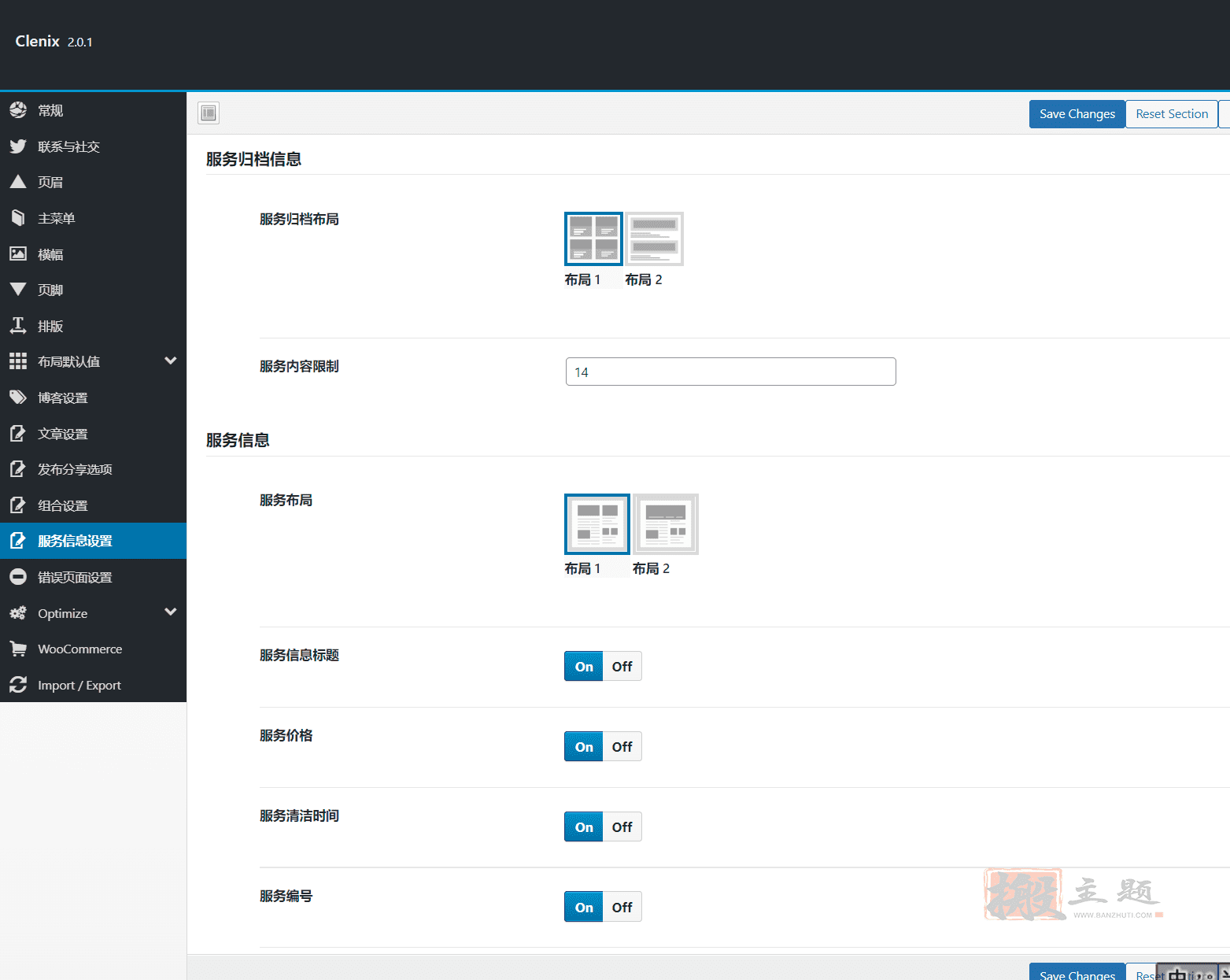Set 服务清洁时间 to Off
The height and width of the screenshot is (980, 1230).
pyautogui.click(x=622, y=827)
